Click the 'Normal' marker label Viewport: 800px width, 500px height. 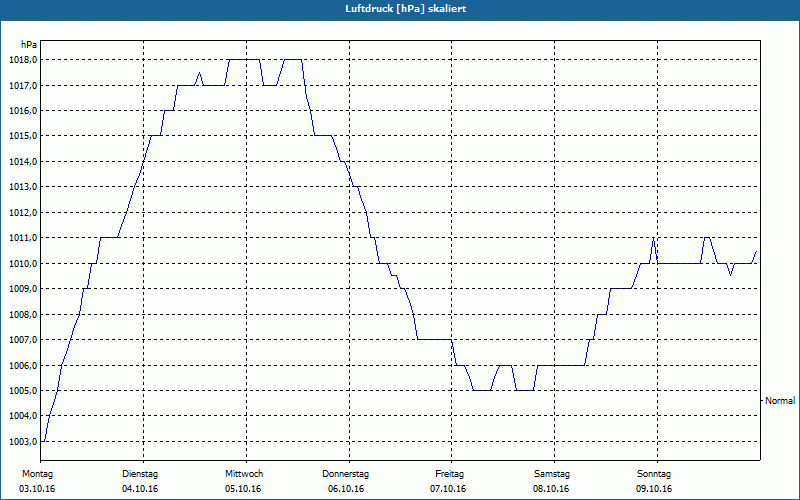(x=780, y=401)
